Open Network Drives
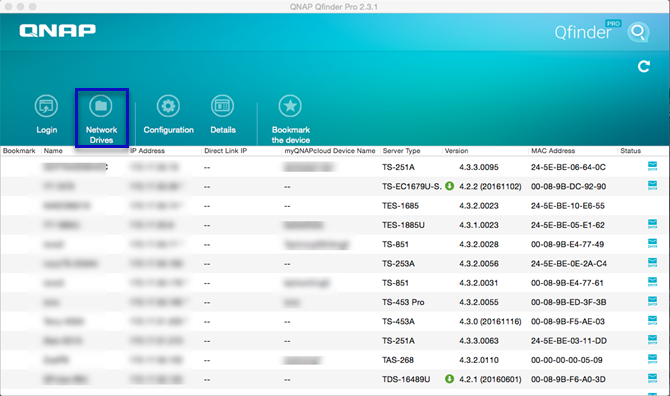This screenshot has width=670, height=396. click(101, 118)
